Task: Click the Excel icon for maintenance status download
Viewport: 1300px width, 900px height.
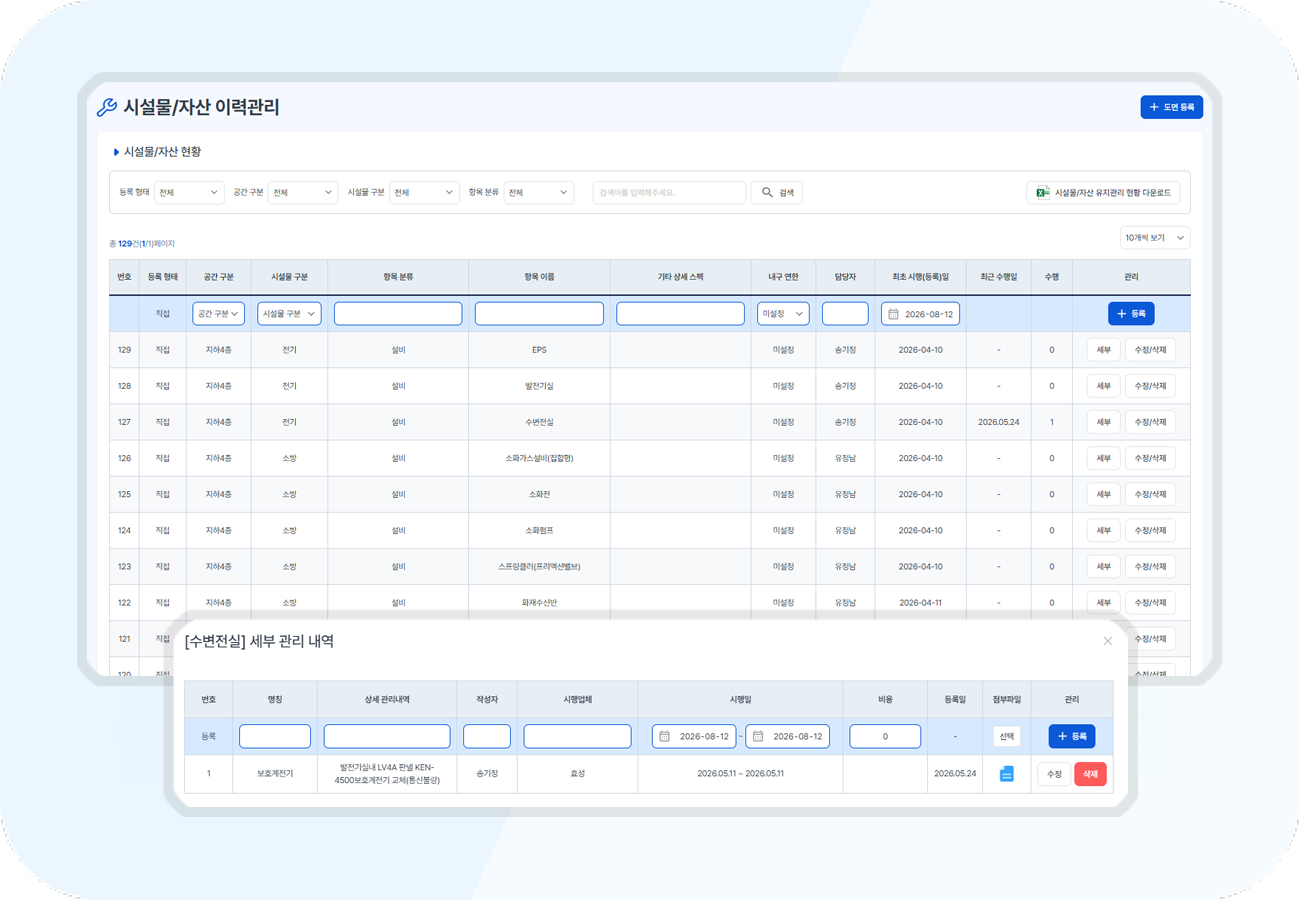Action: tap(1042, 193)
